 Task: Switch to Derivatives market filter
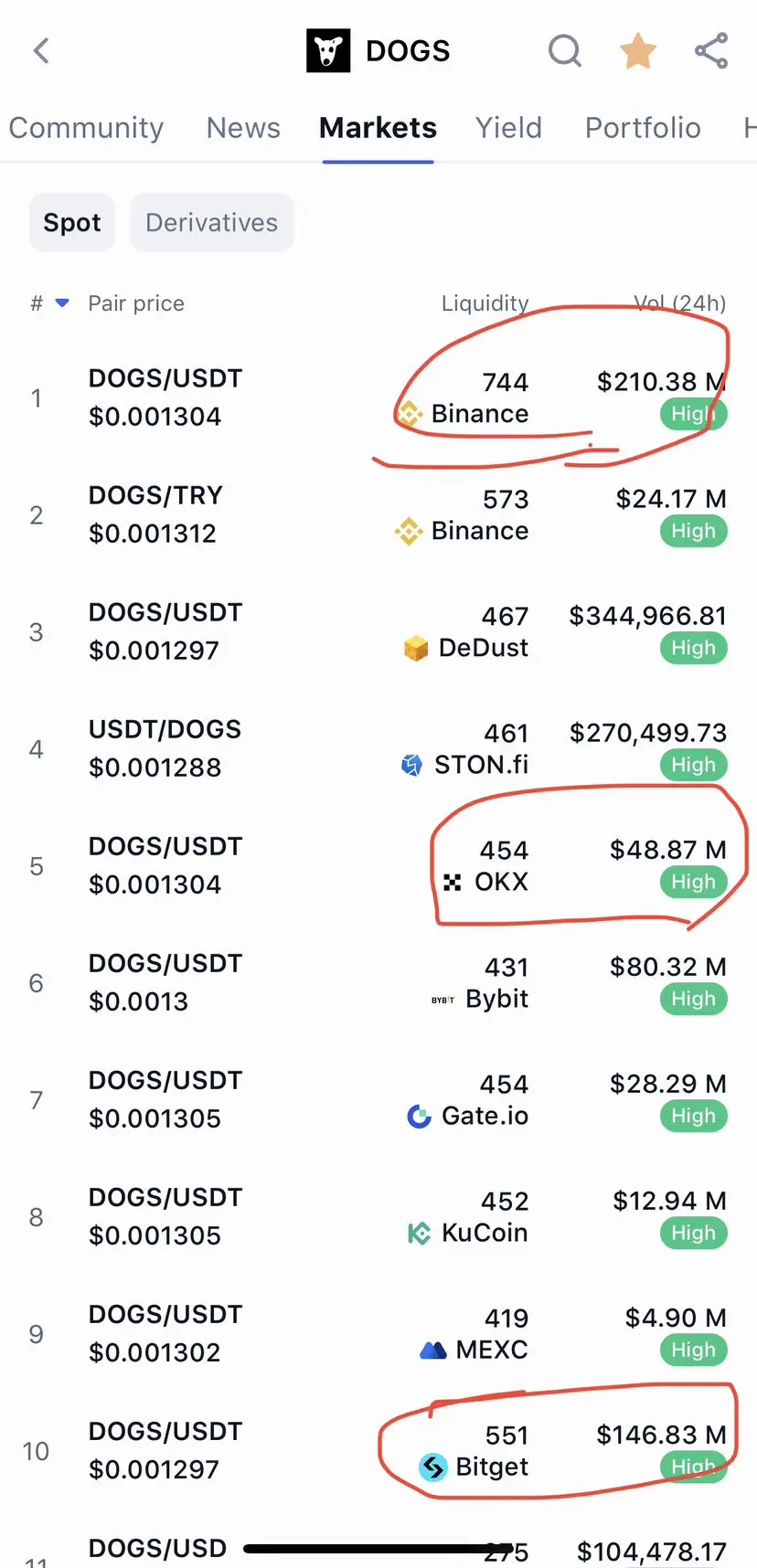(x=211, y=222)
